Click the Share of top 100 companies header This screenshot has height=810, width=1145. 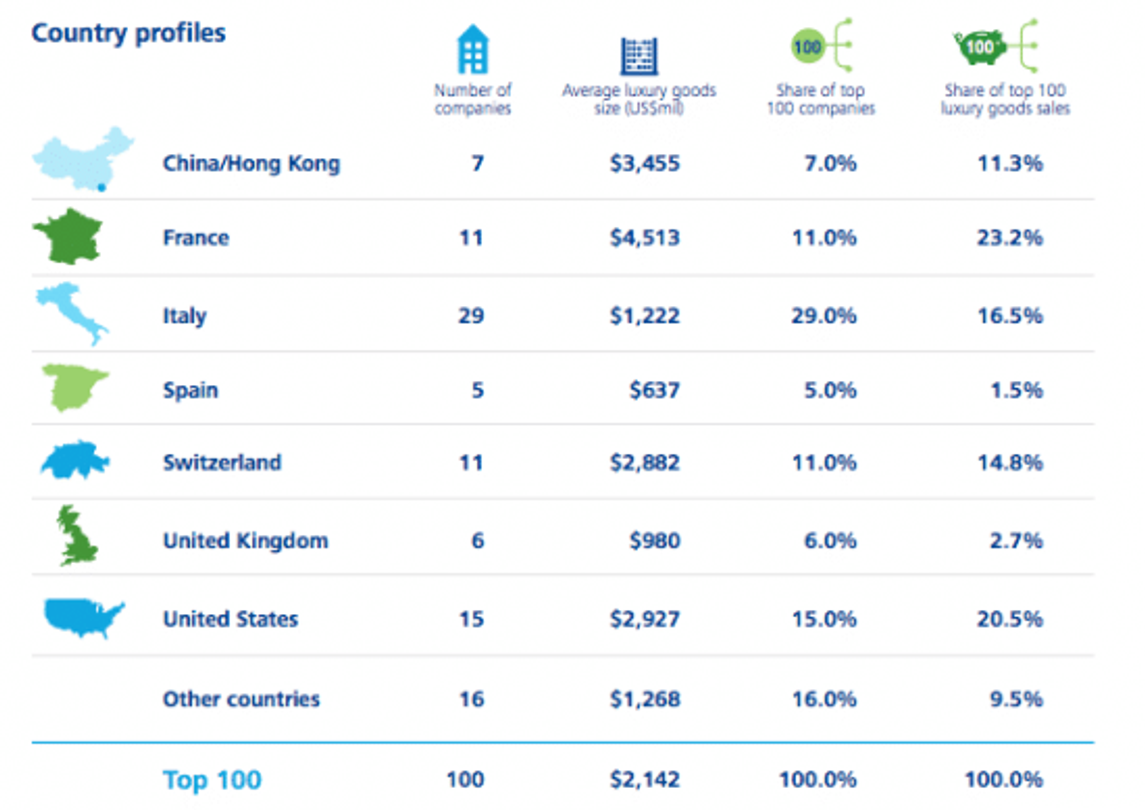[821, 99]
